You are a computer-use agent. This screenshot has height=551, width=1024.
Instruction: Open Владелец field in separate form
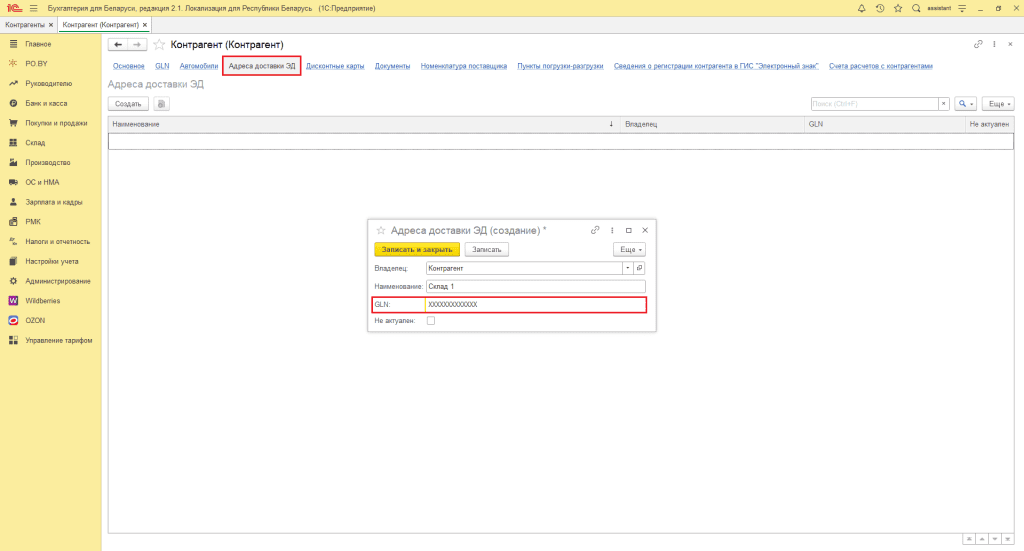pos(640,268)
